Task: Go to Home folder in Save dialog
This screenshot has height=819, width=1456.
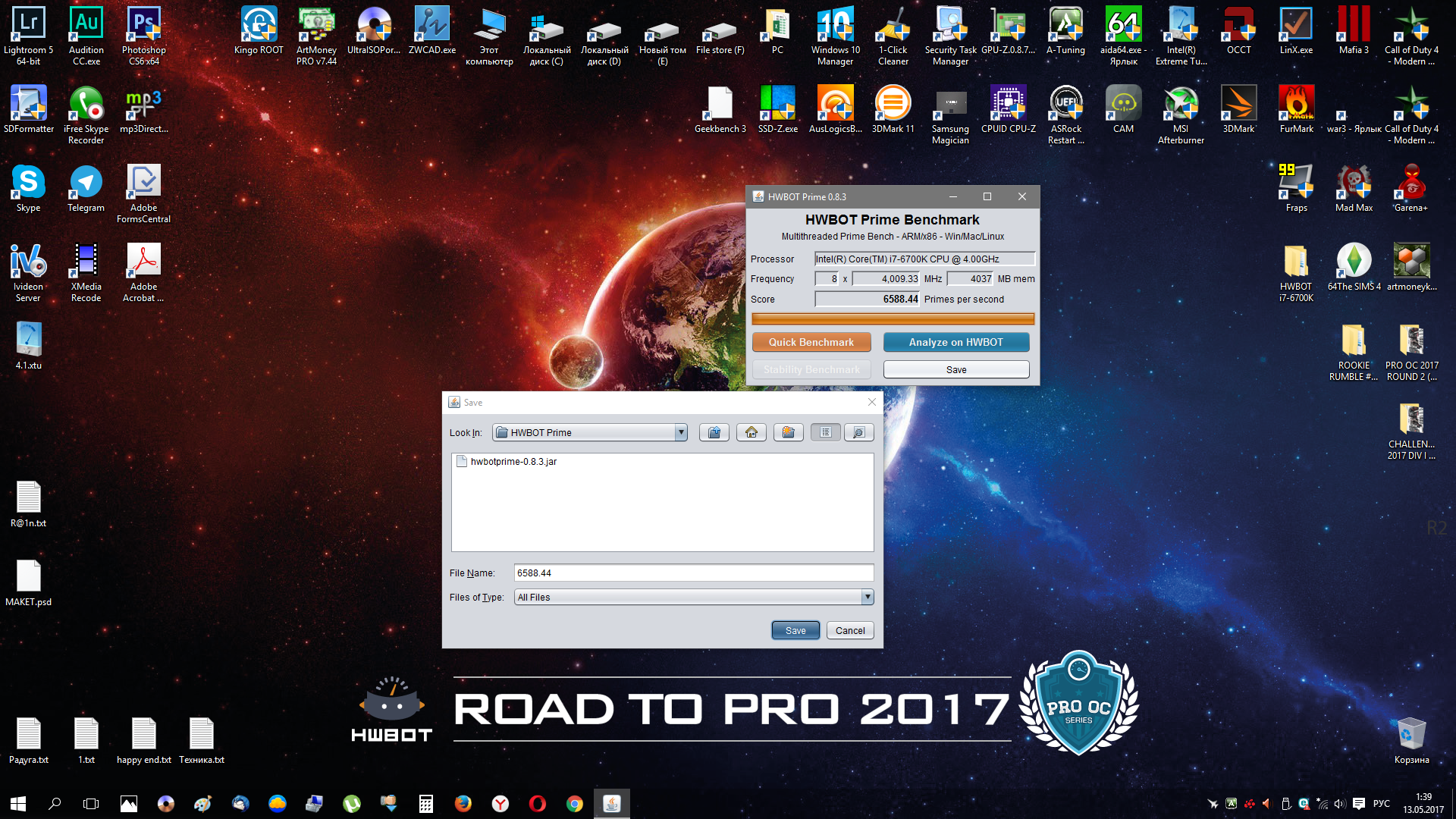Action: tap(751, 432)
